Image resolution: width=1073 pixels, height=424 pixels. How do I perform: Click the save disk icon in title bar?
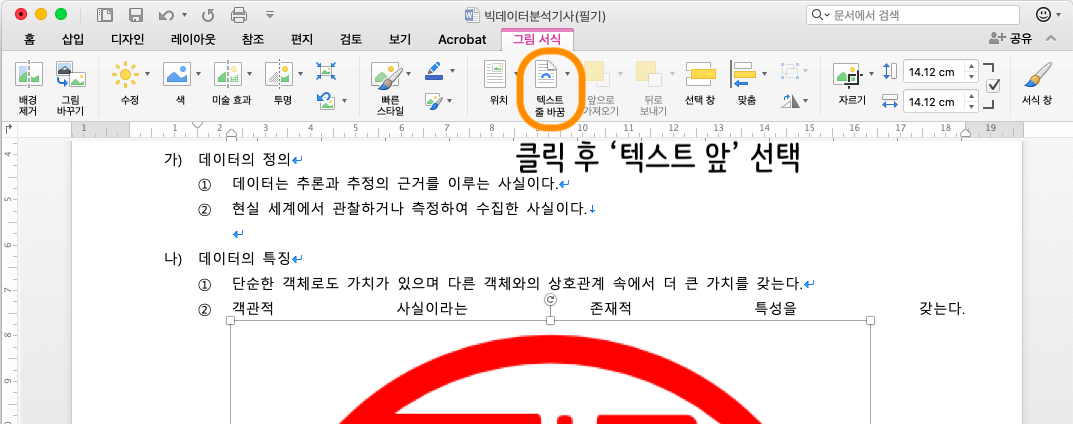click(135, 14)
